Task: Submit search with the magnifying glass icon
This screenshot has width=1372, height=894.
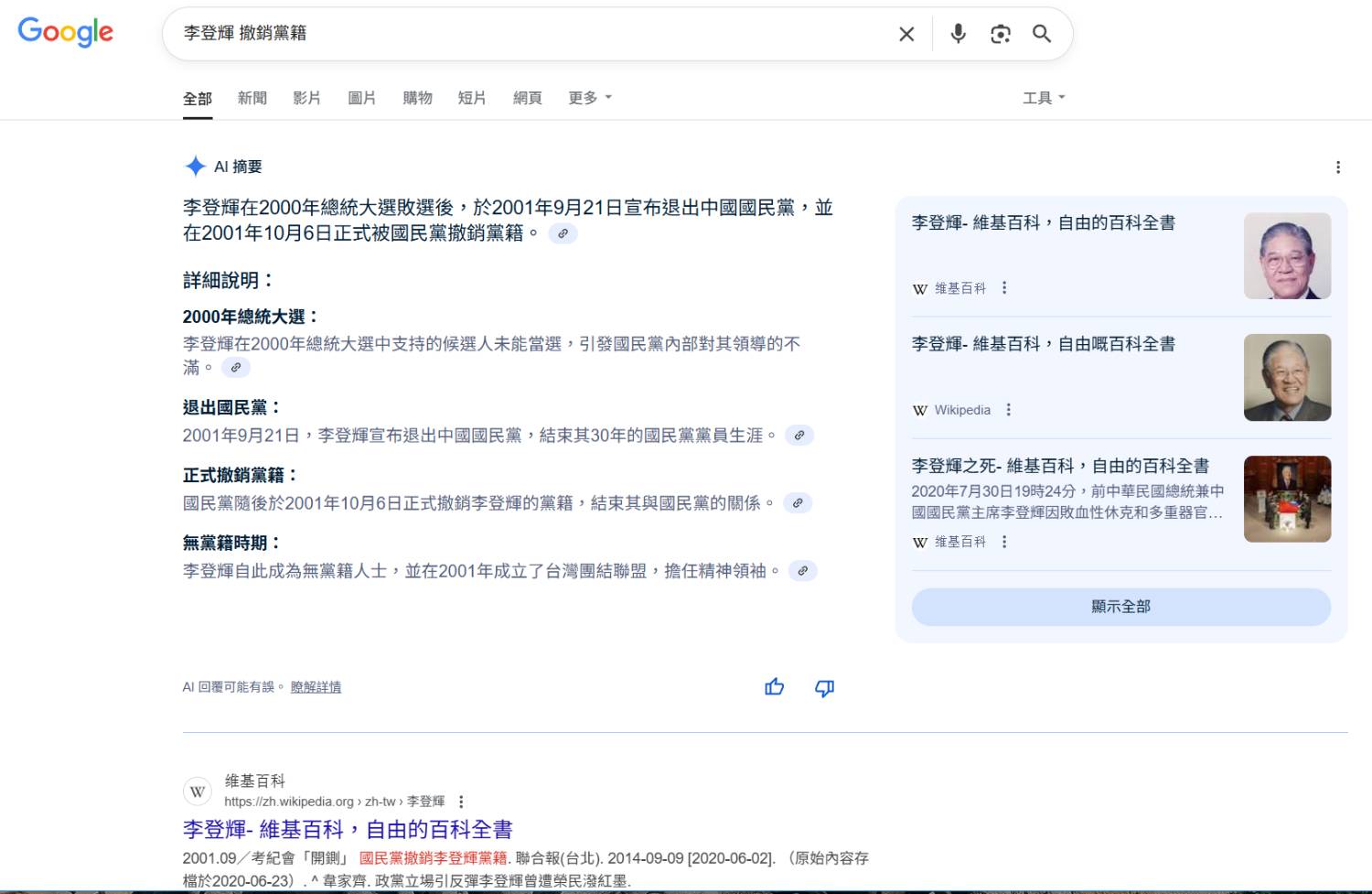Action: click(x=1042, y=34)
